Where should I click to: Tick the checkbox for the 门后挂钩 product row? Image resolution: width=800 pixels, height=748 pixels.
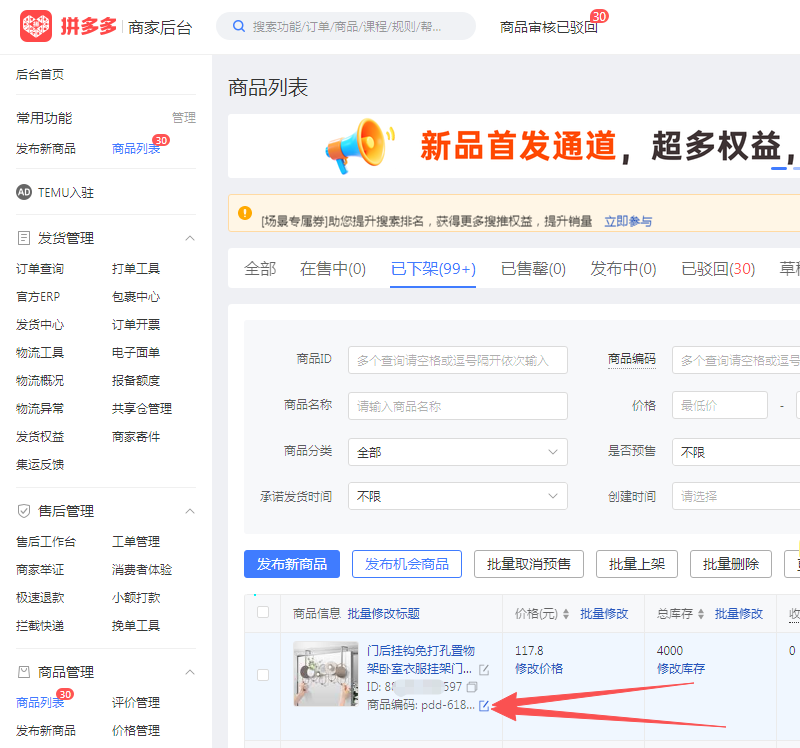263,675
